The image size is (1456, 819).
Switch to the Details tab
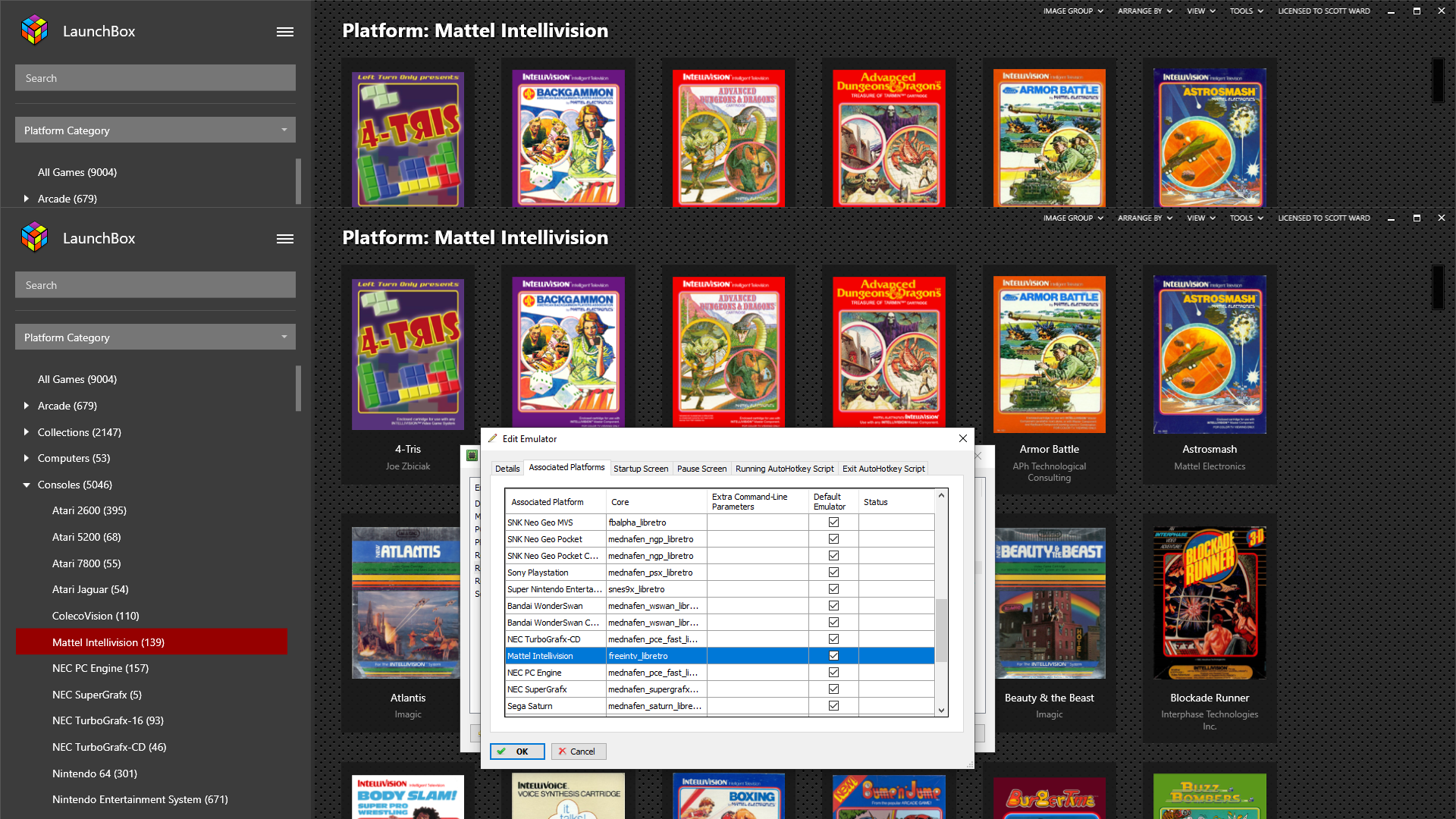pos(507,469)
